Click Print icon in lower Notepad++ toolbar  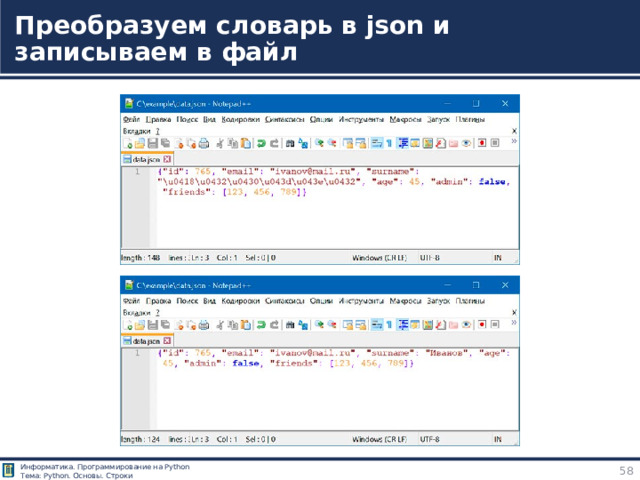[204, 325]
